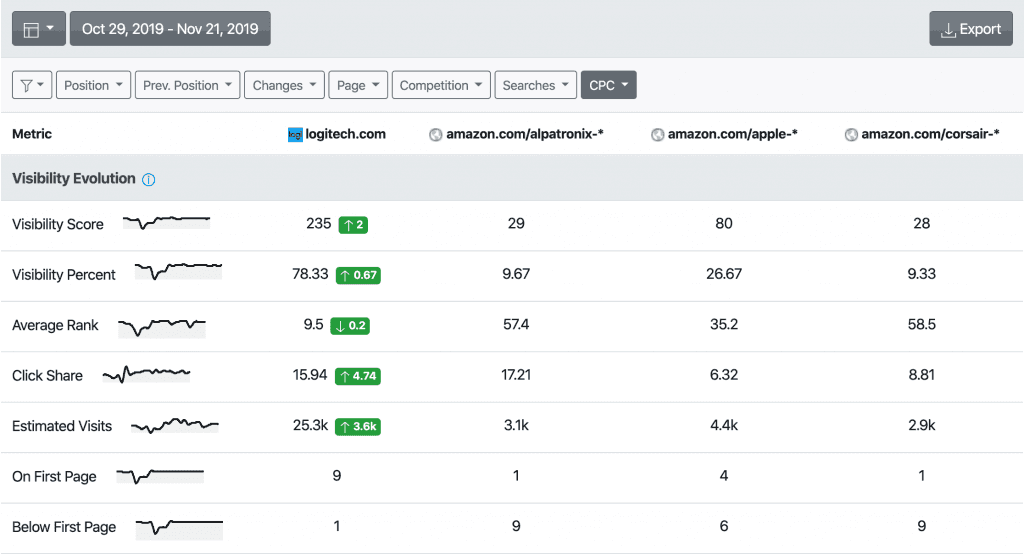Viewport: 1024px width, 554px height.
Task: Click the Visibility Percent sparkline chart
Action: pos(178,270)
